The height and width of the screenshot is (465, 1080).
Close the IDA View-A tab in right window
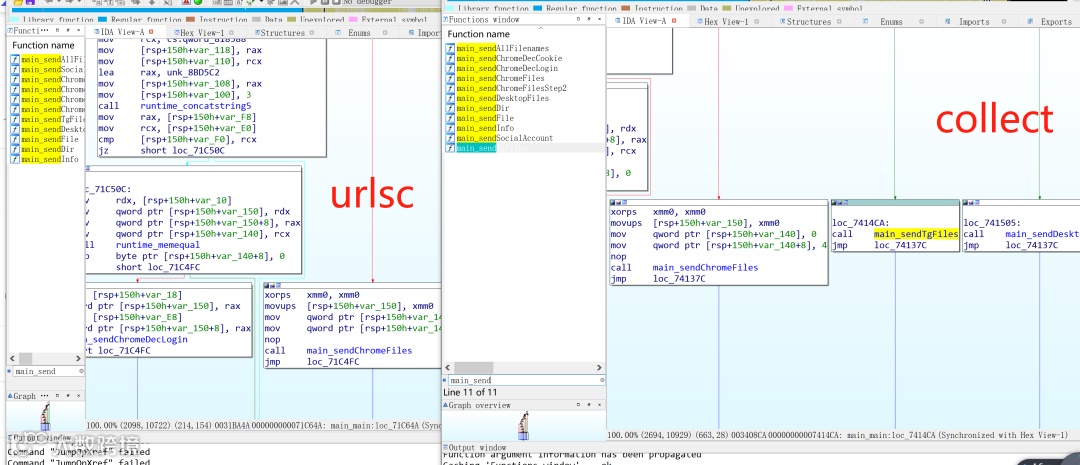tap(675, 21)
